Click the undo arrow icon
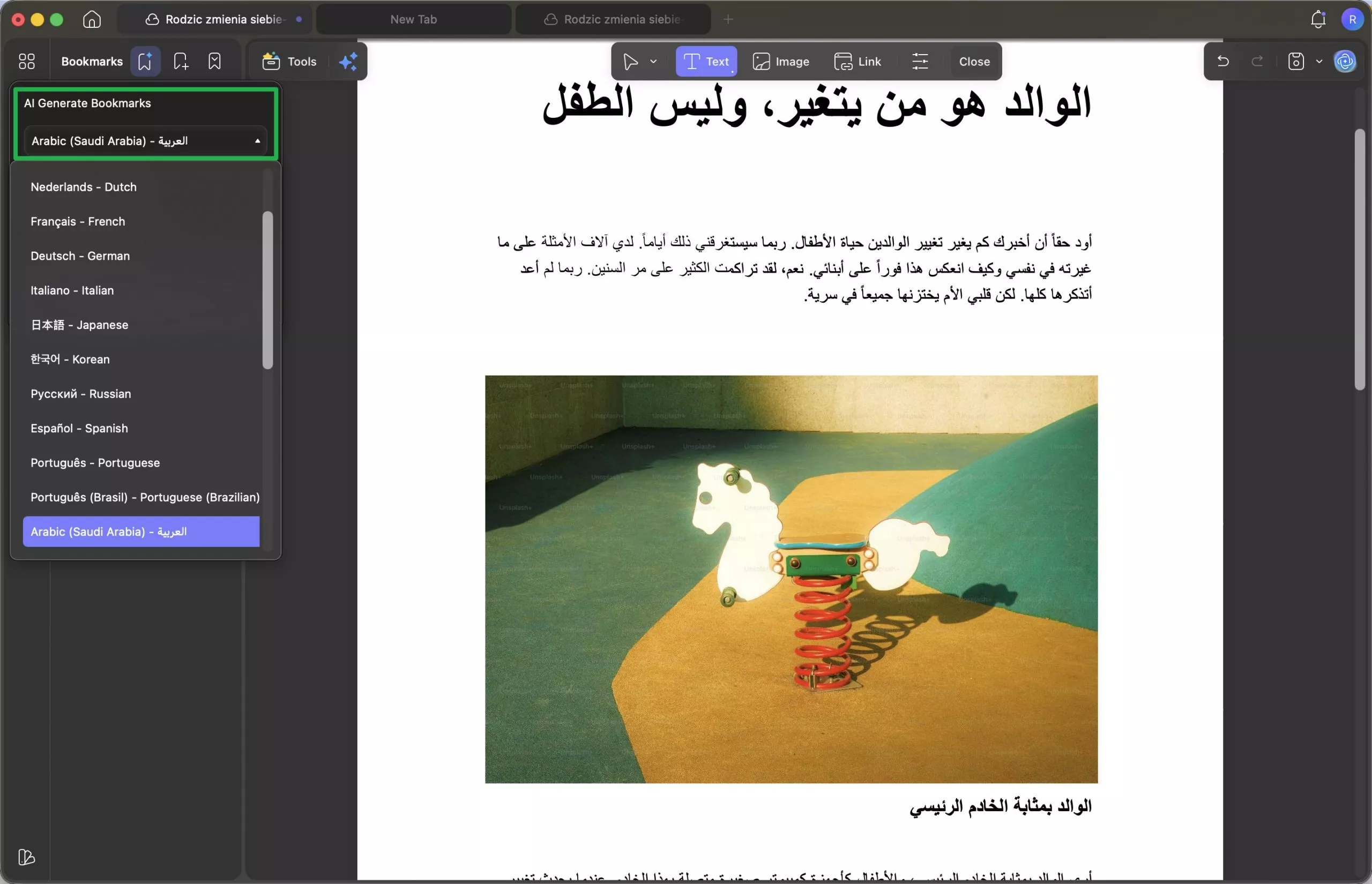This screenshot has width=1372, height=884. point(1223,62)
